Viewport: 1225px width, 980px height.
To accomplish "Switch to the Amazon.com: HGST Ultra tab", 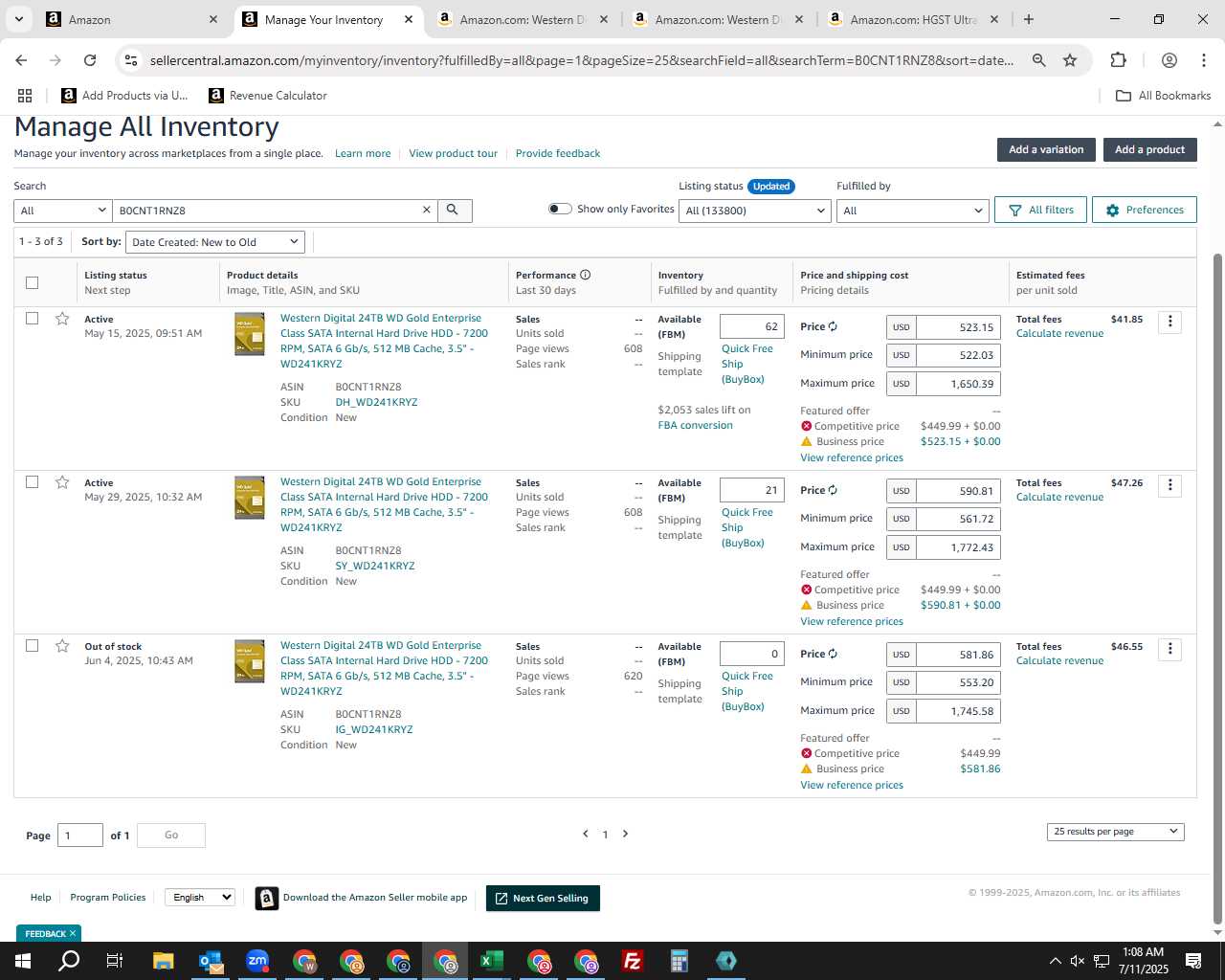I will pyautogui.click(x=914, y=19).
